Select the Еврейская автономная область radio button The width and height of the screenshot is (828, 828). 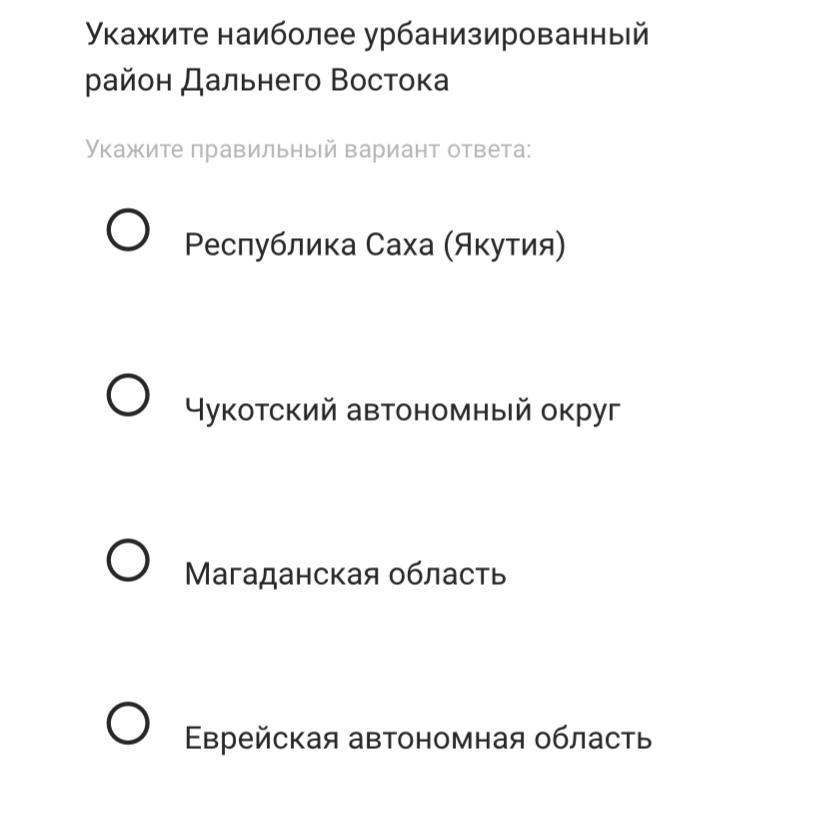click(x=128, y=723)
